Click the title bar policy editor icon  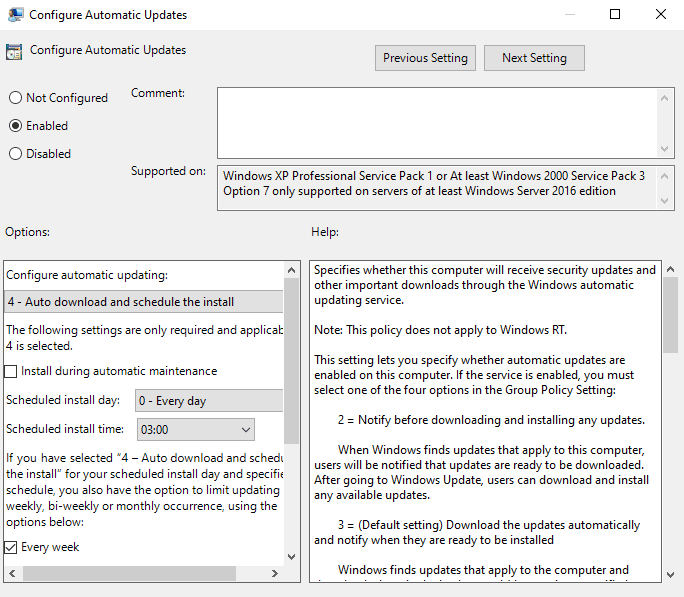click(x=16, y=14)
